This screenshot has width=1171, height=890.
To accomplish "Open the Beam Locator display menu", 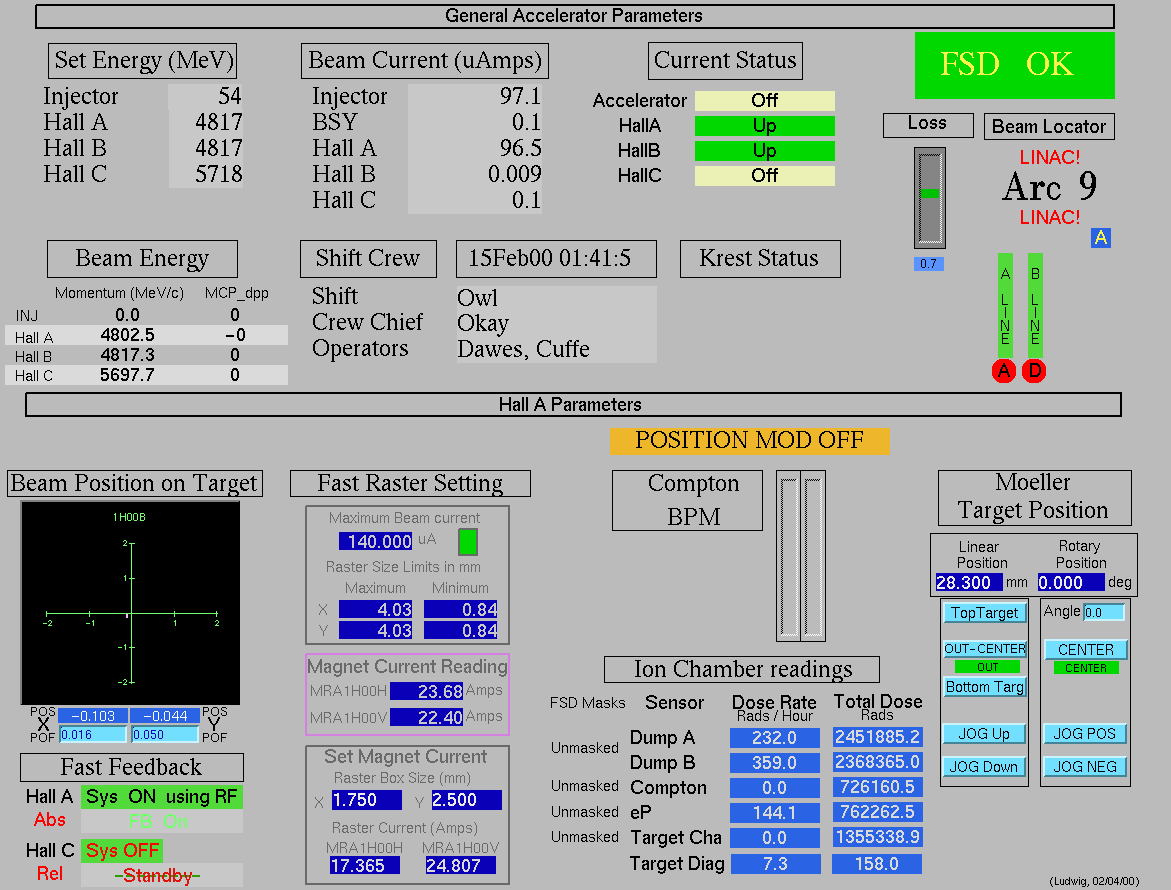I will pos(1048,127).
